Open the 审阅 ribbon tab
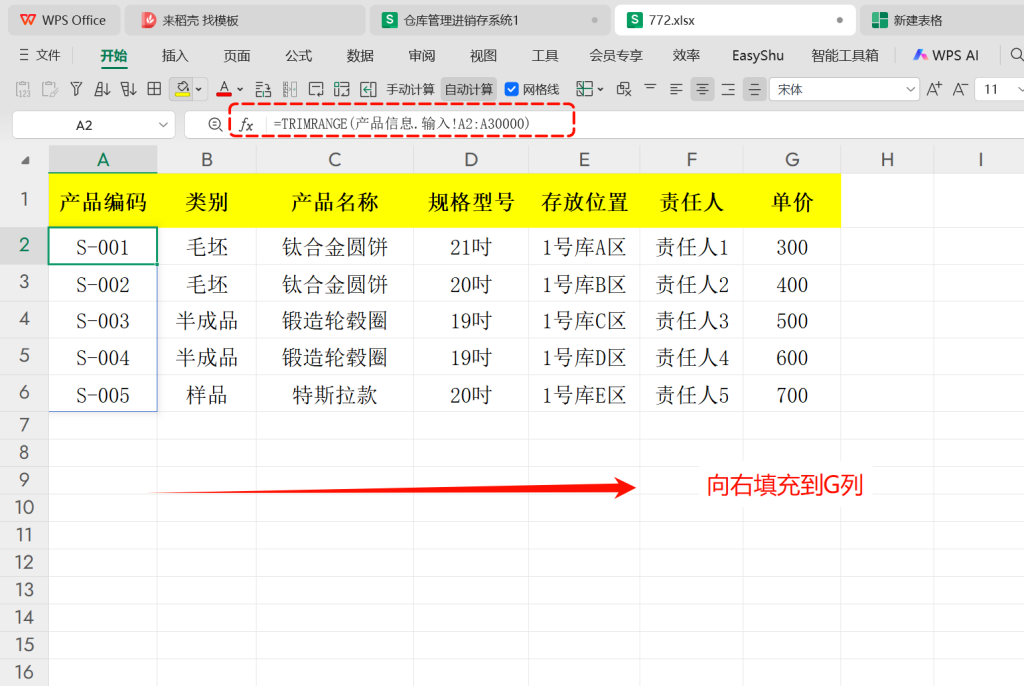This screenshot has width=1024, height=686. click(x=422, y=56)
